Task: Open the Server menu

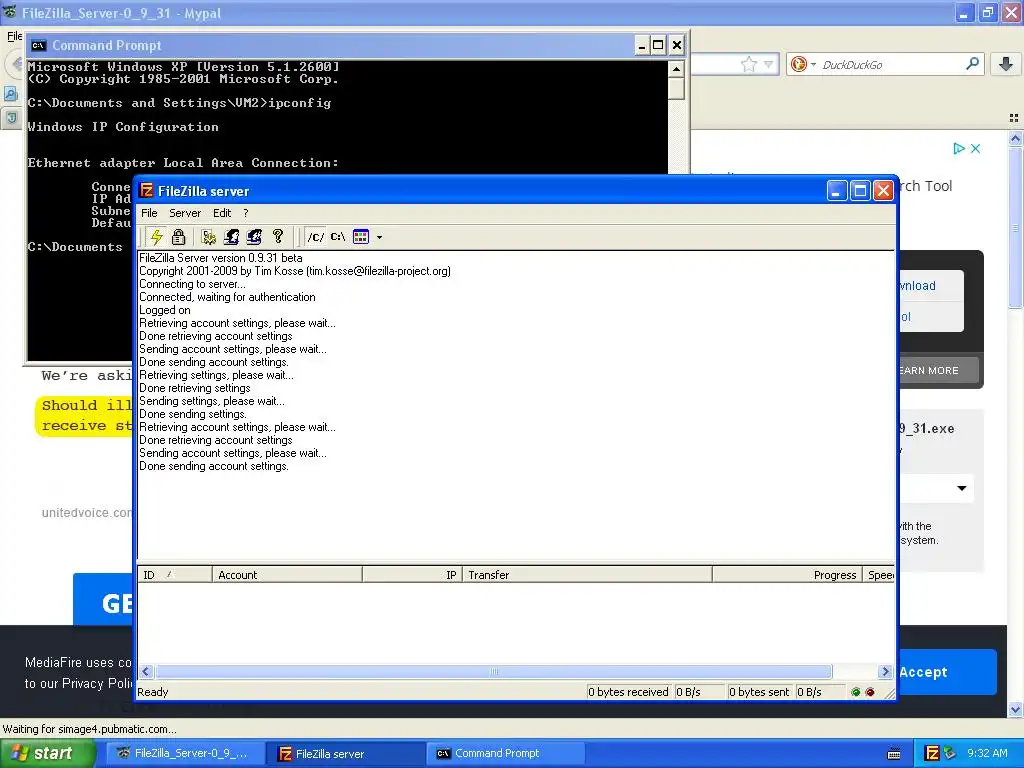Action: [185, 213]
